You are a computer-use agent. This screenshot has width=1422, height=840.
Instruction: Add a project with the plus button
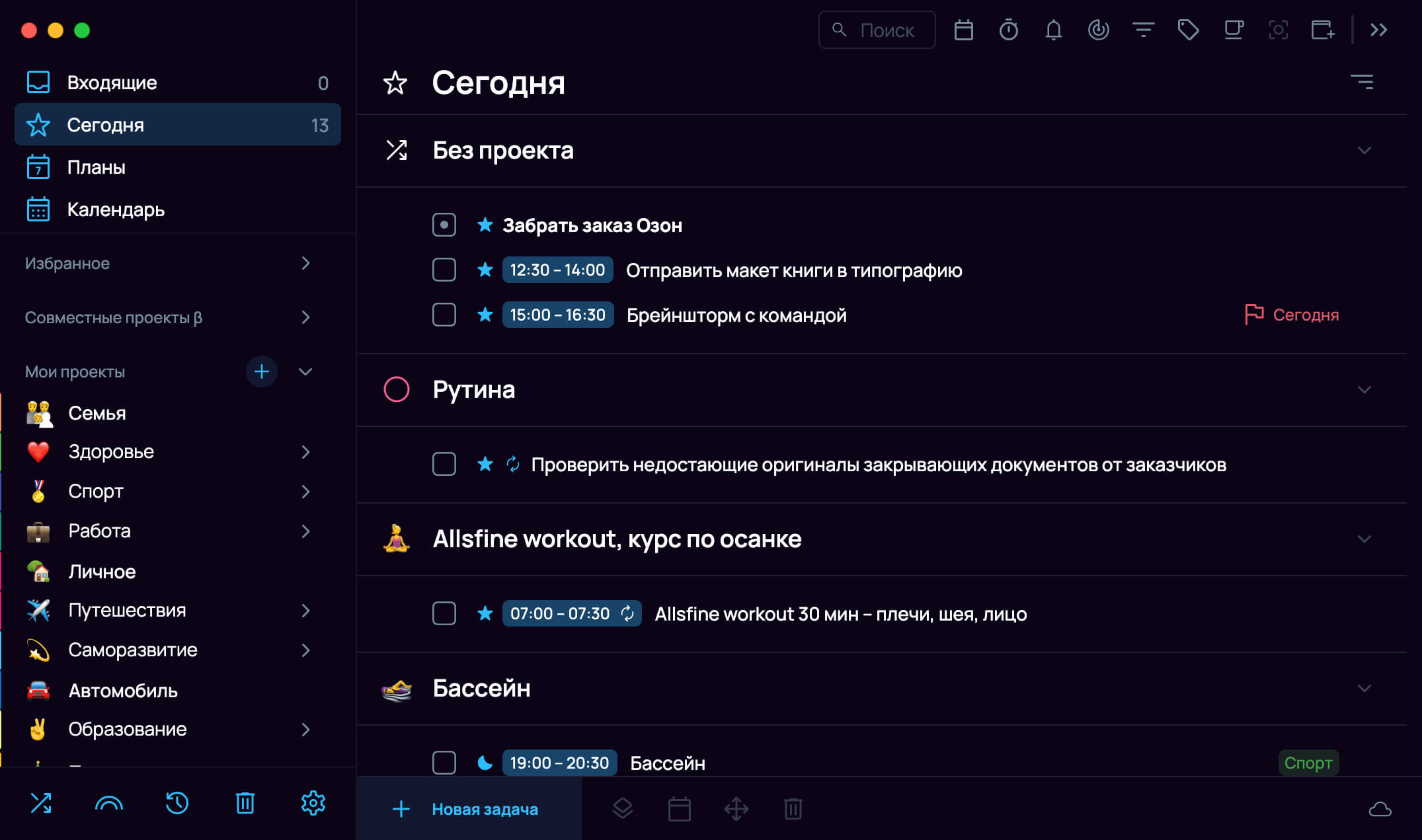[261, 371]
